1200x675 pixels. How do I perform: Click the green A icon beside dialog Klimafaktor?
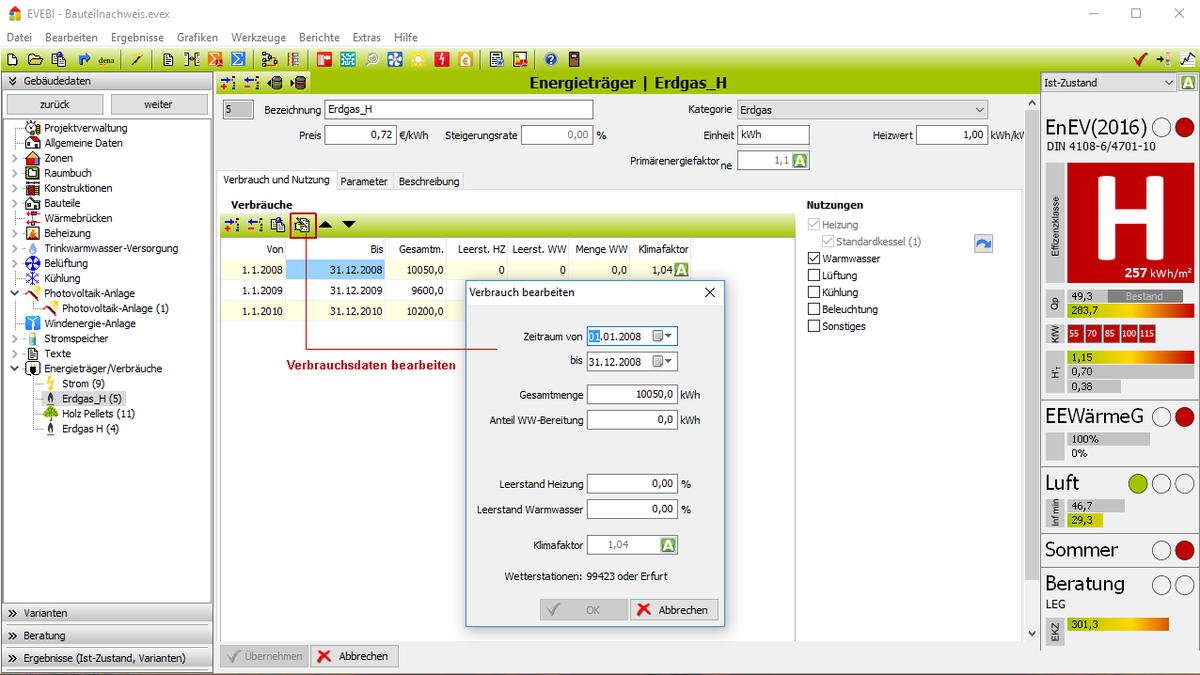[x=669, y=545]
